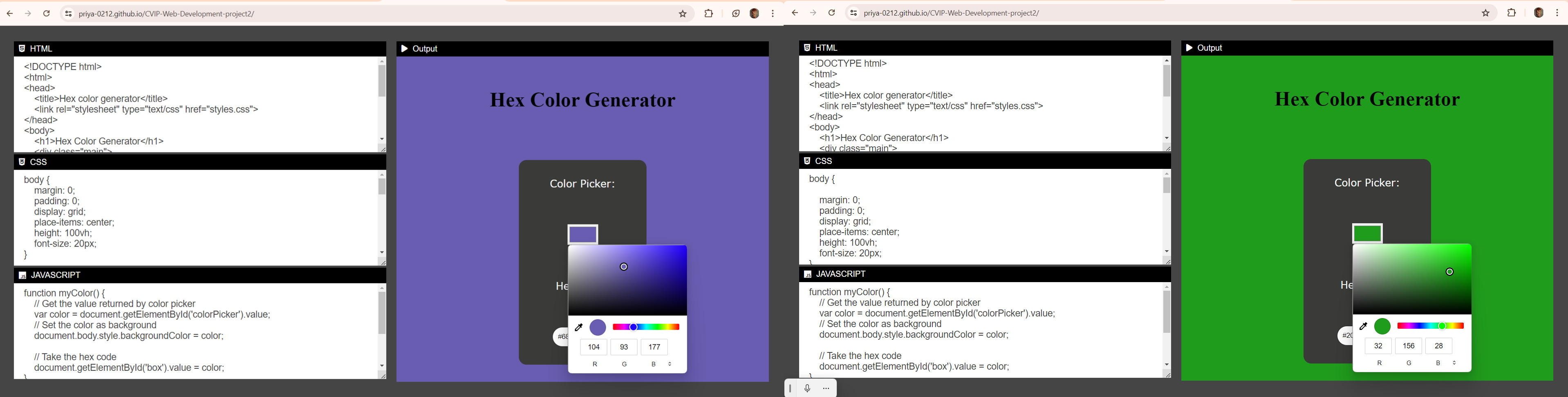Click the JavaScript box's scroll-down arrow in the purple-output window

[x=382, y=366]
